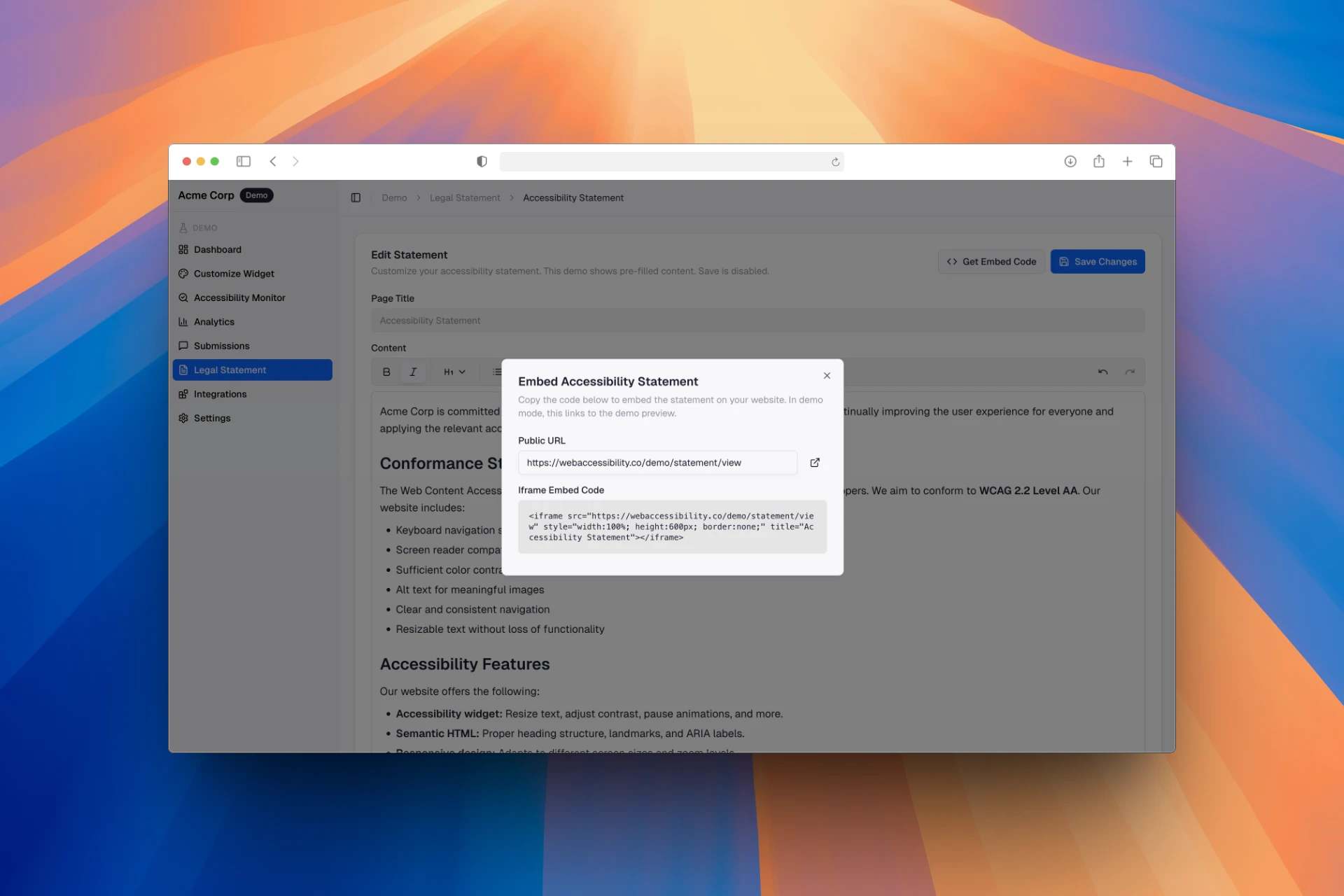The image size is (1344, 896).
Task: Open Integrations in the sidebar
Action: [x=252, y=394]
